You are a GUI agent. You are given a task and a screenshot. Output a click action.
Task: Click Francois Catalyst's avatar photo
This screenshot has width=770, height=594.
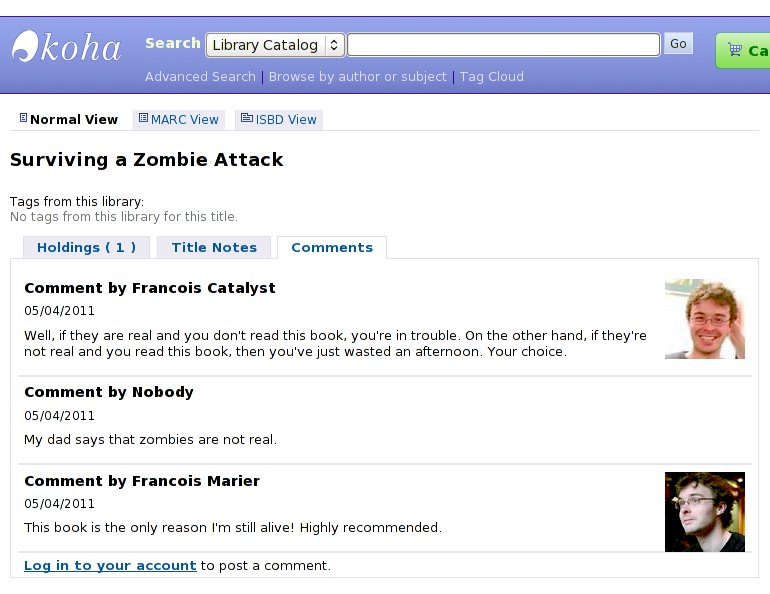click(704, 319)
